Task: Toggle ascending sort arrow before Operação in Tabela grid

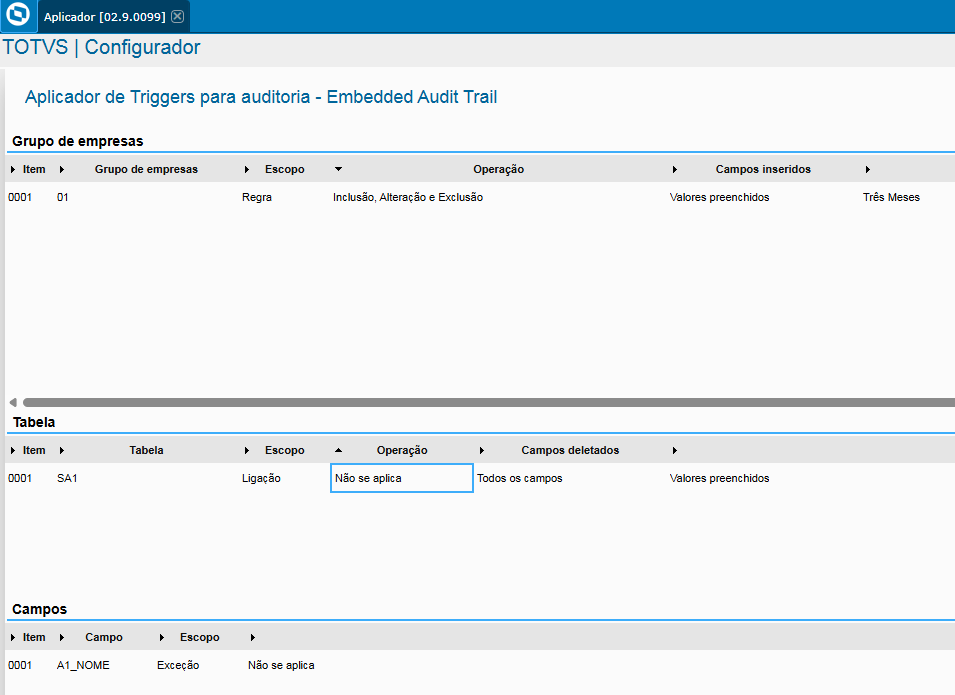Action: point(339,450)
